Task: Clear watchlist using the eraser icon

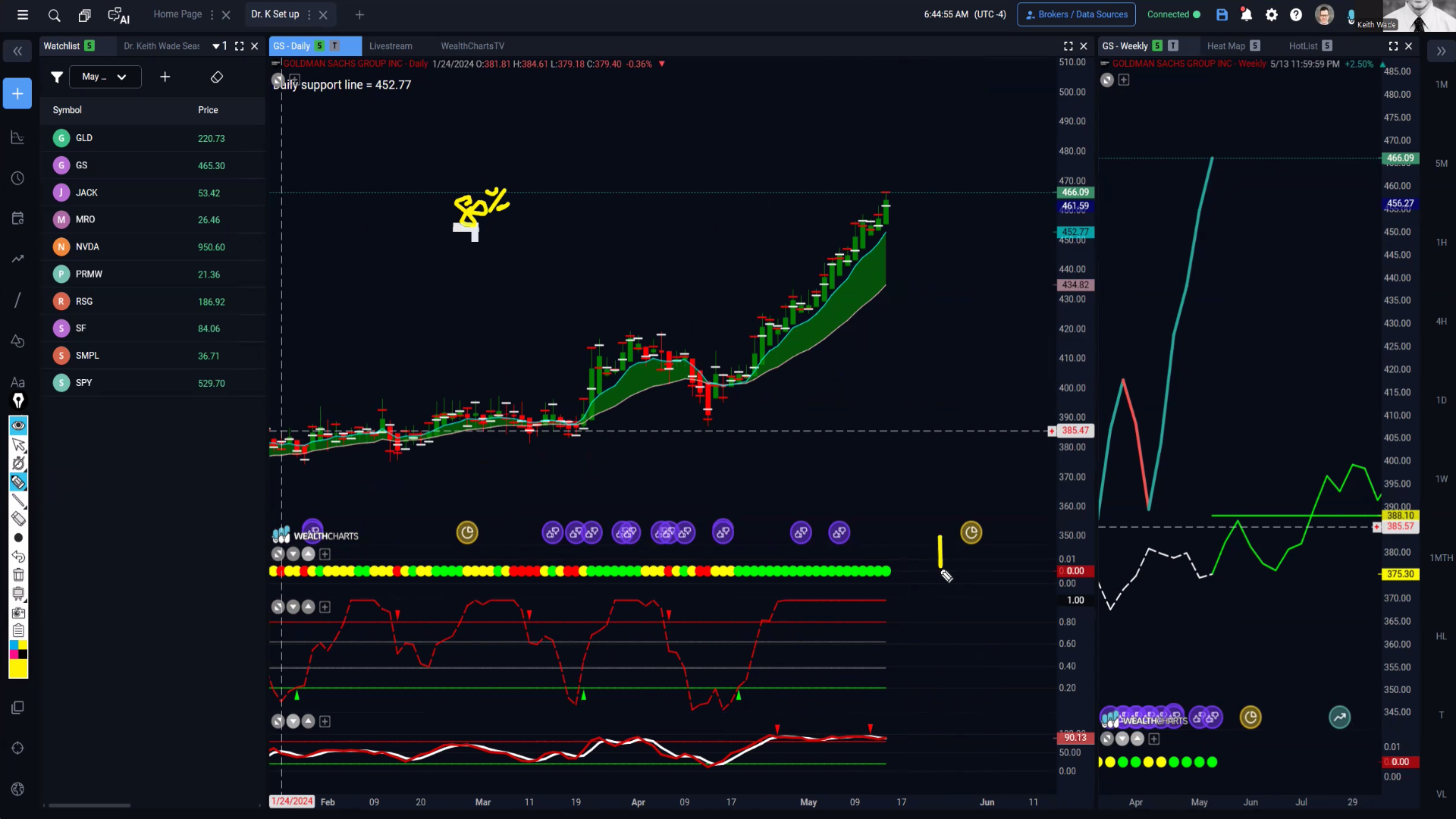Action: [217, 77]
